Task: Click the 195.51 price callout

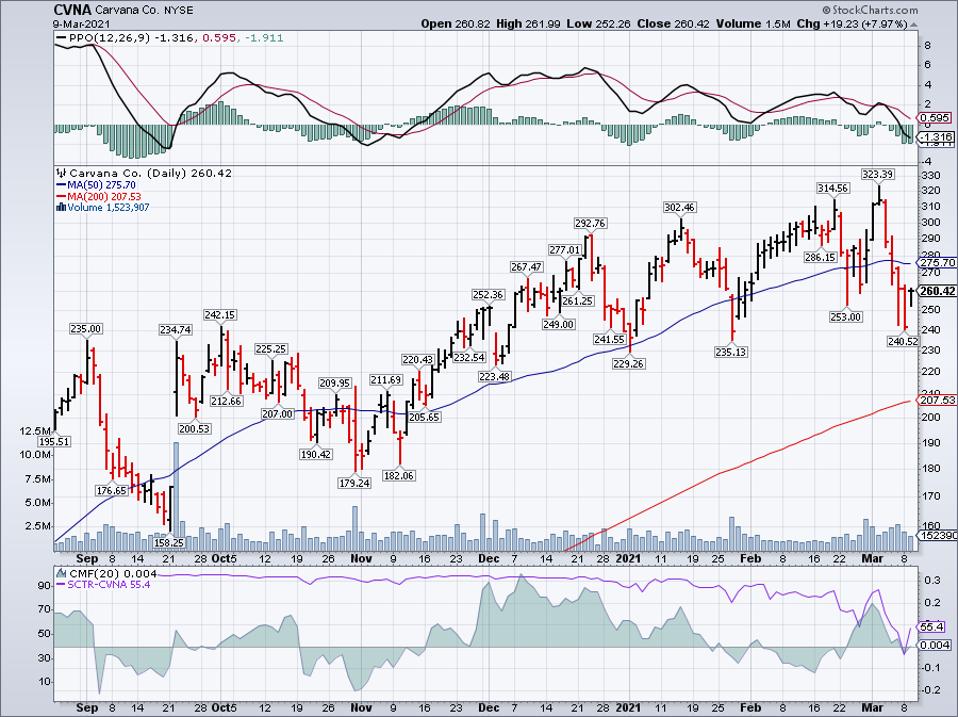Action: [x=54, y=442]
